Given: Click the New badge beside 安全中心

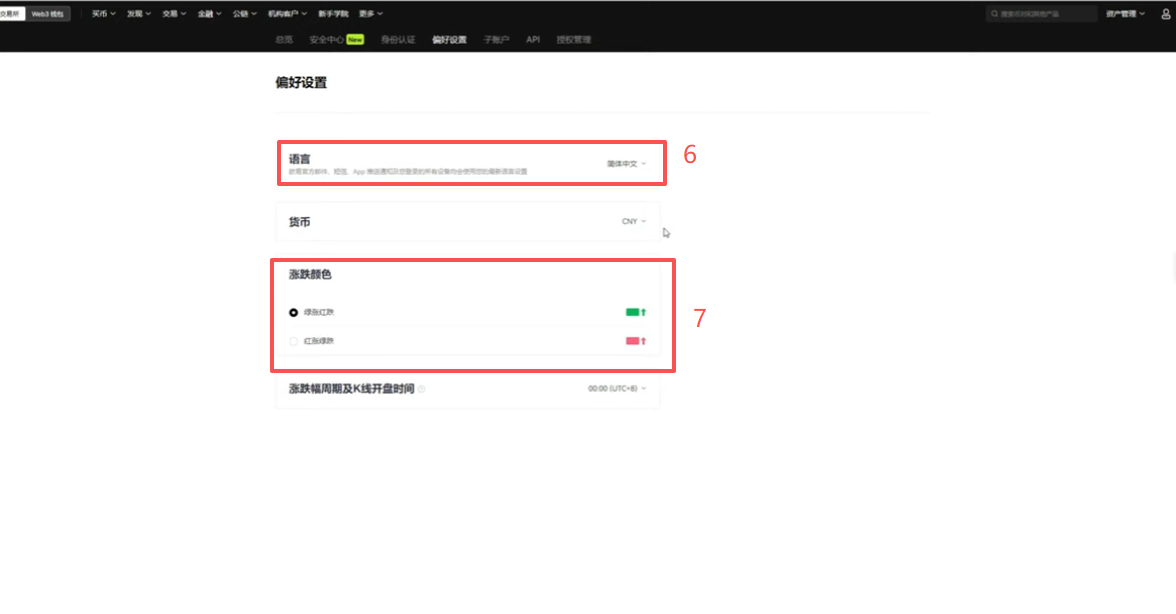Looking at the screenshot, I should point(355,40).
